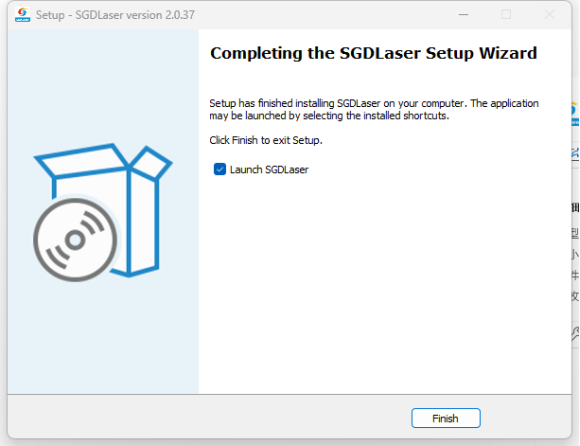Click the "Launch SGDLaser" label text
The width and height of the screenshot is (580, 446).
coord(269,169)
